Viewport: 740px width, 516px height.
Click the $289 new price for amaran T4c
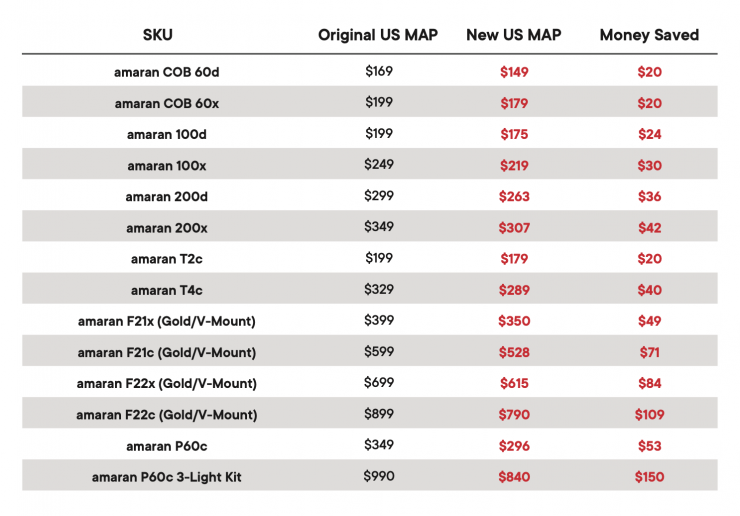click(514, 290)
